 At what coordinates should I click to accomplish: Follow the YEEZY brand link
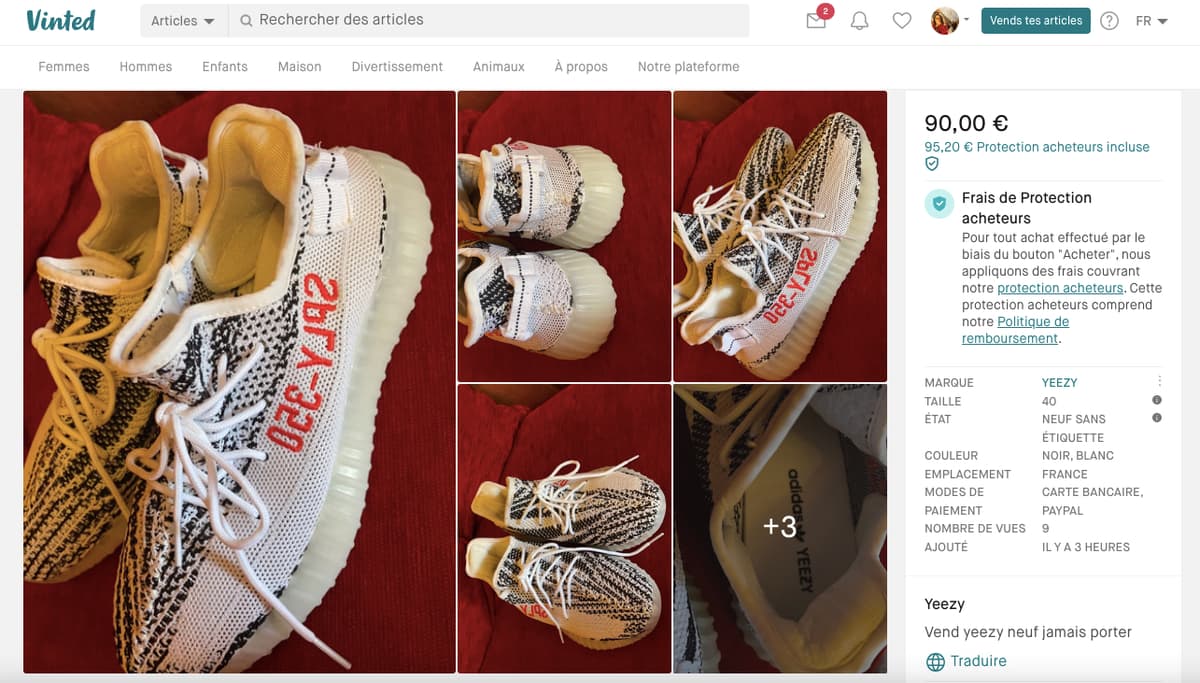coord(1059,383)
